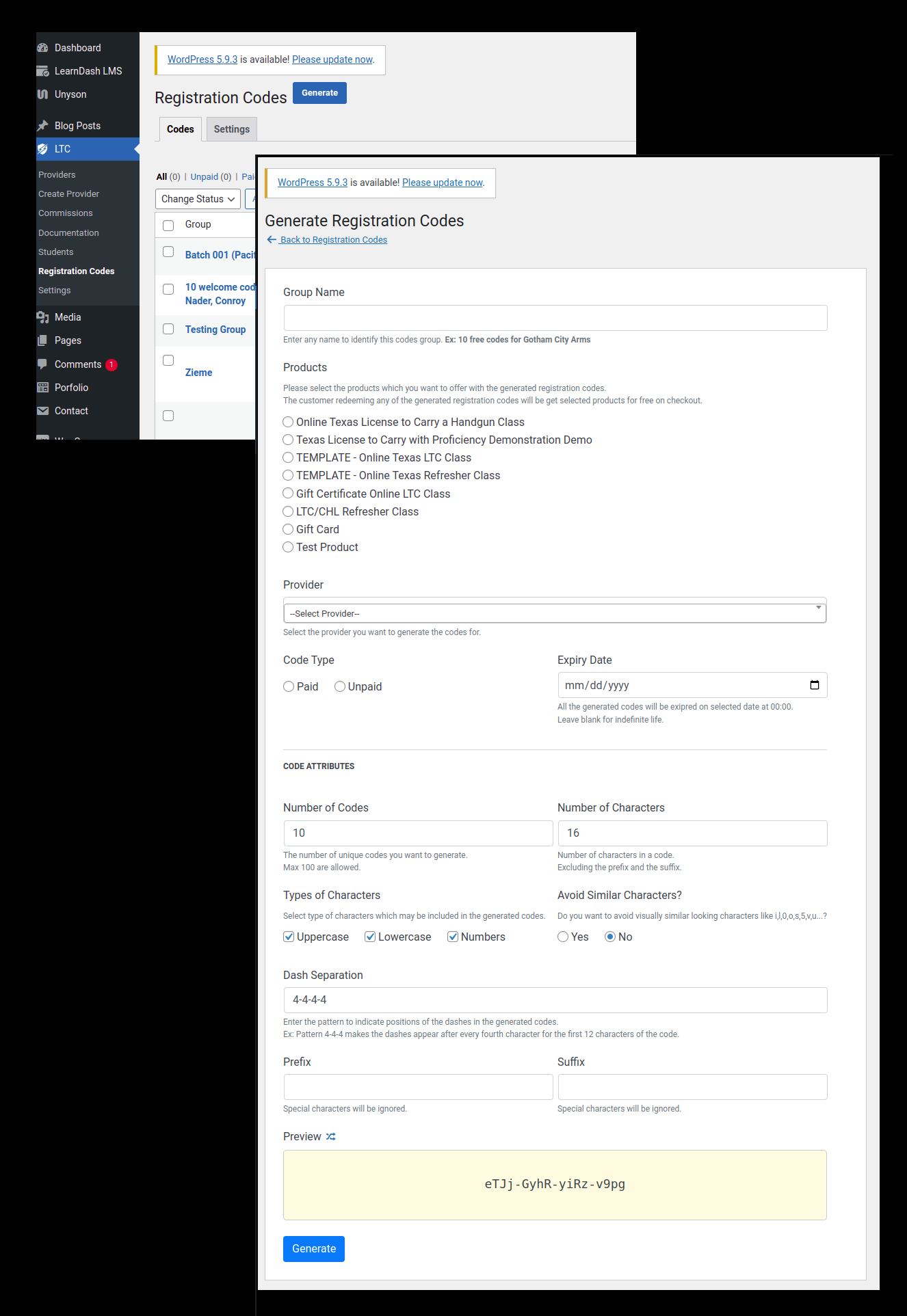Screen dimensions: 907x1316
Task: Toggle the Numbers characters checkbox
Action: click(x=453, y=937)
